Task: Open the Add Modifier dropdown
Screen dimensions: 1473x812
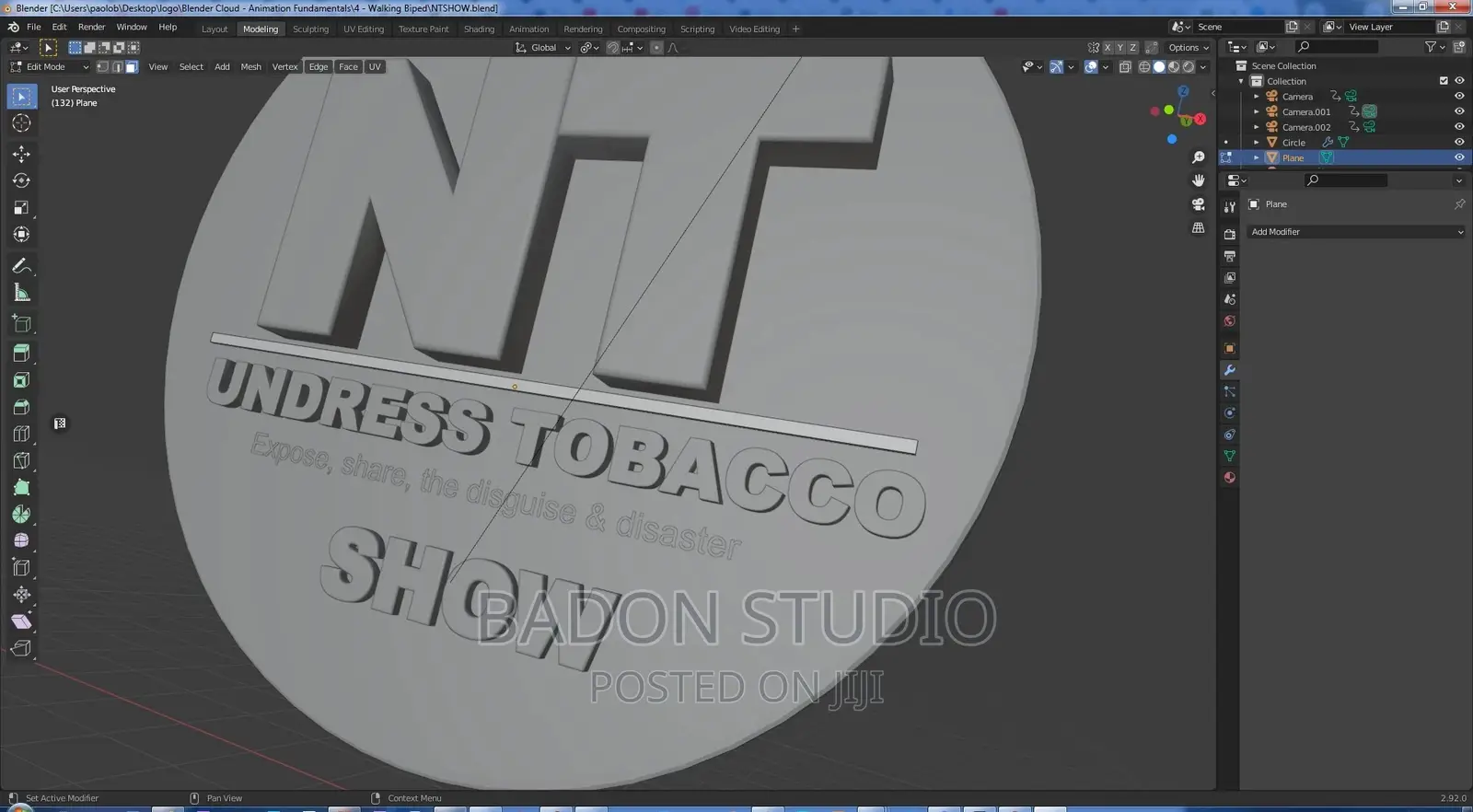Action: click(x=1355, y=232)
